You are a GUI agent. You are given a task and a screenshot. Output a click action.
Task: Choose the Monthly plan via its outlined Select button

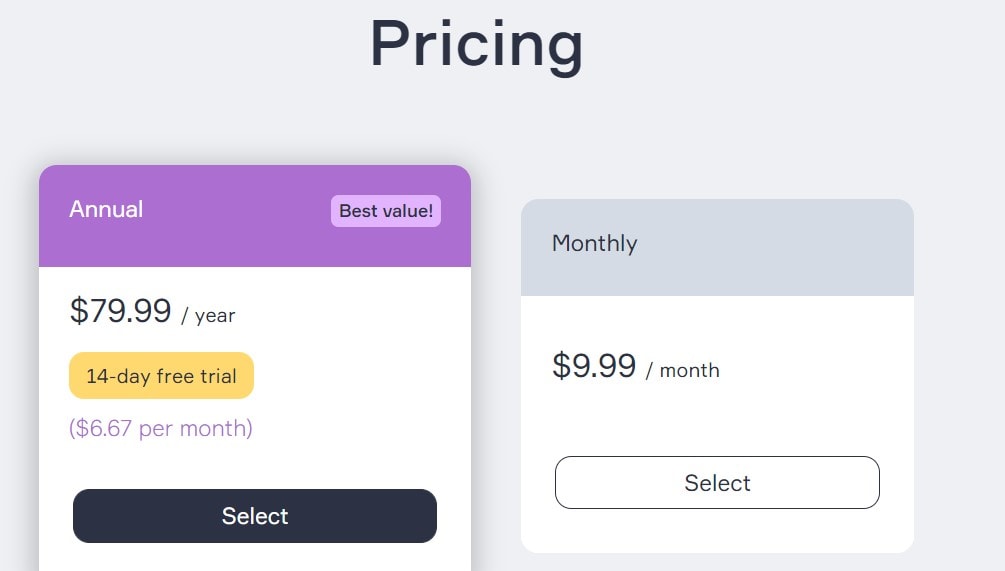[x=717, y=483]
